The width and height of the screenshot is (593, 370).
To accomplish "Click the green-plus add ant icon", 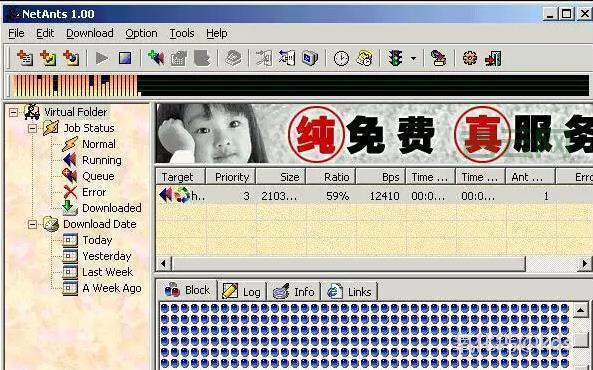I will [156, 58].
